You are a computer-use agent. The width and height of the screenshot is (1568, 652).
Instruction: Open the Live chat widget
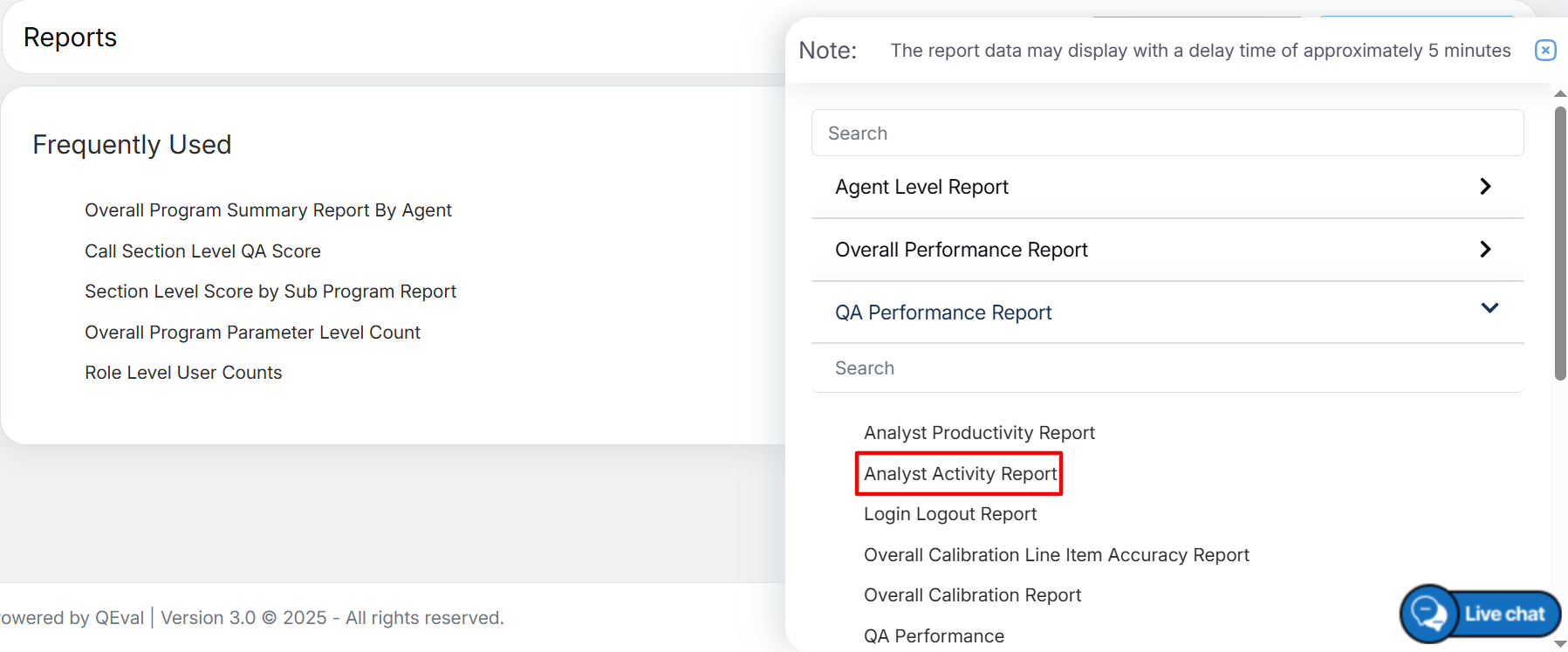tap(1481, 614)
